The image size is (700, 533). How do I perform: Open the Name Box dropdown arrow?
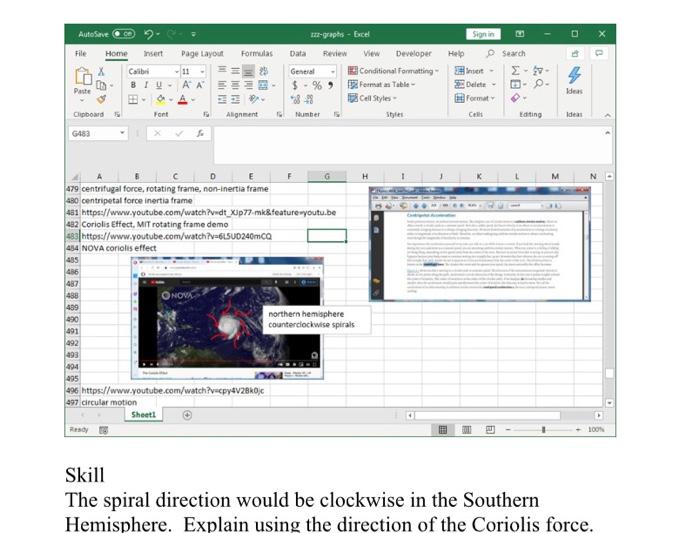tap(122, 133)
